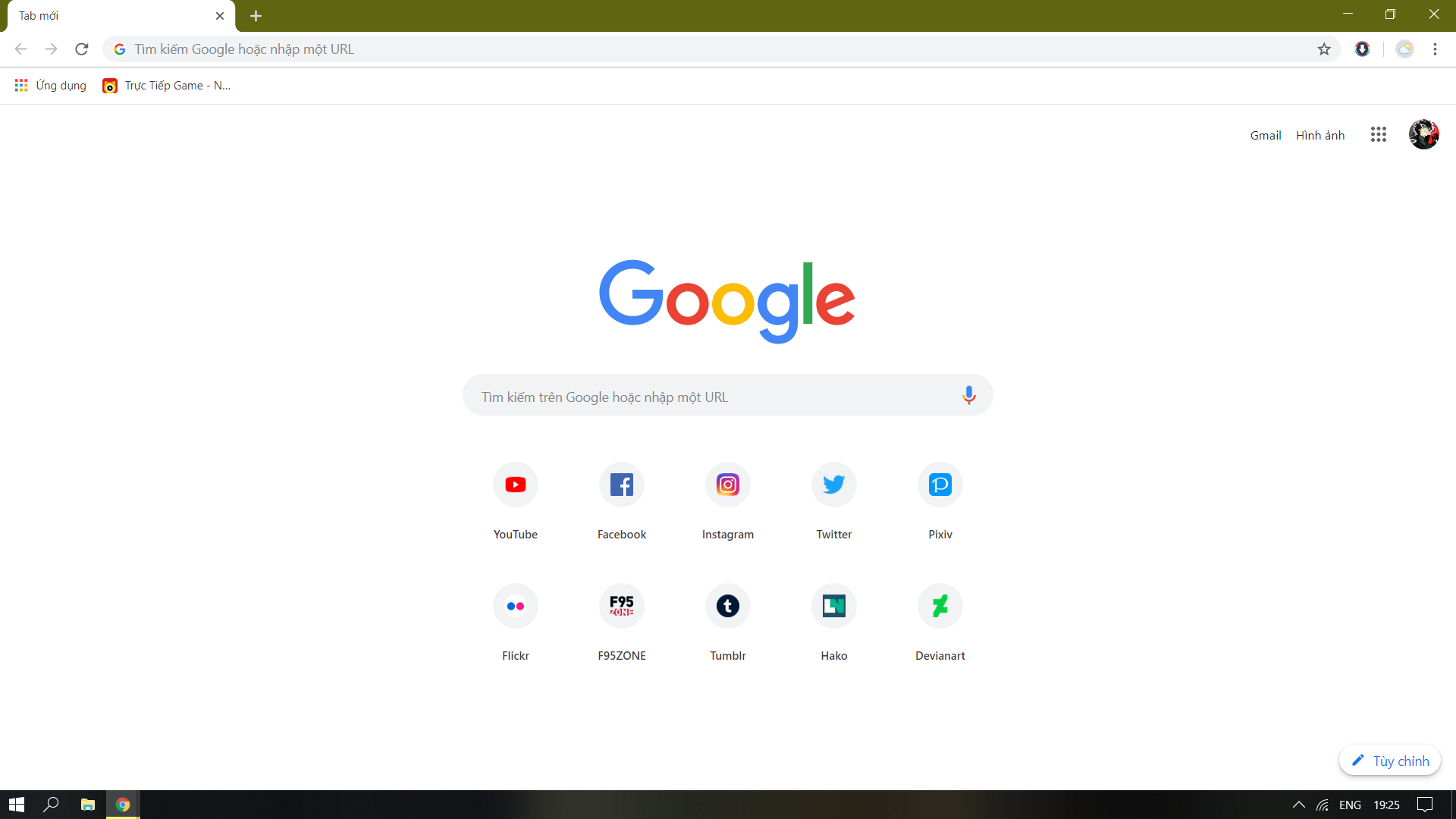Click the F95ZONE shortcut icon
1456x819 pixels.
coord(621,605)
